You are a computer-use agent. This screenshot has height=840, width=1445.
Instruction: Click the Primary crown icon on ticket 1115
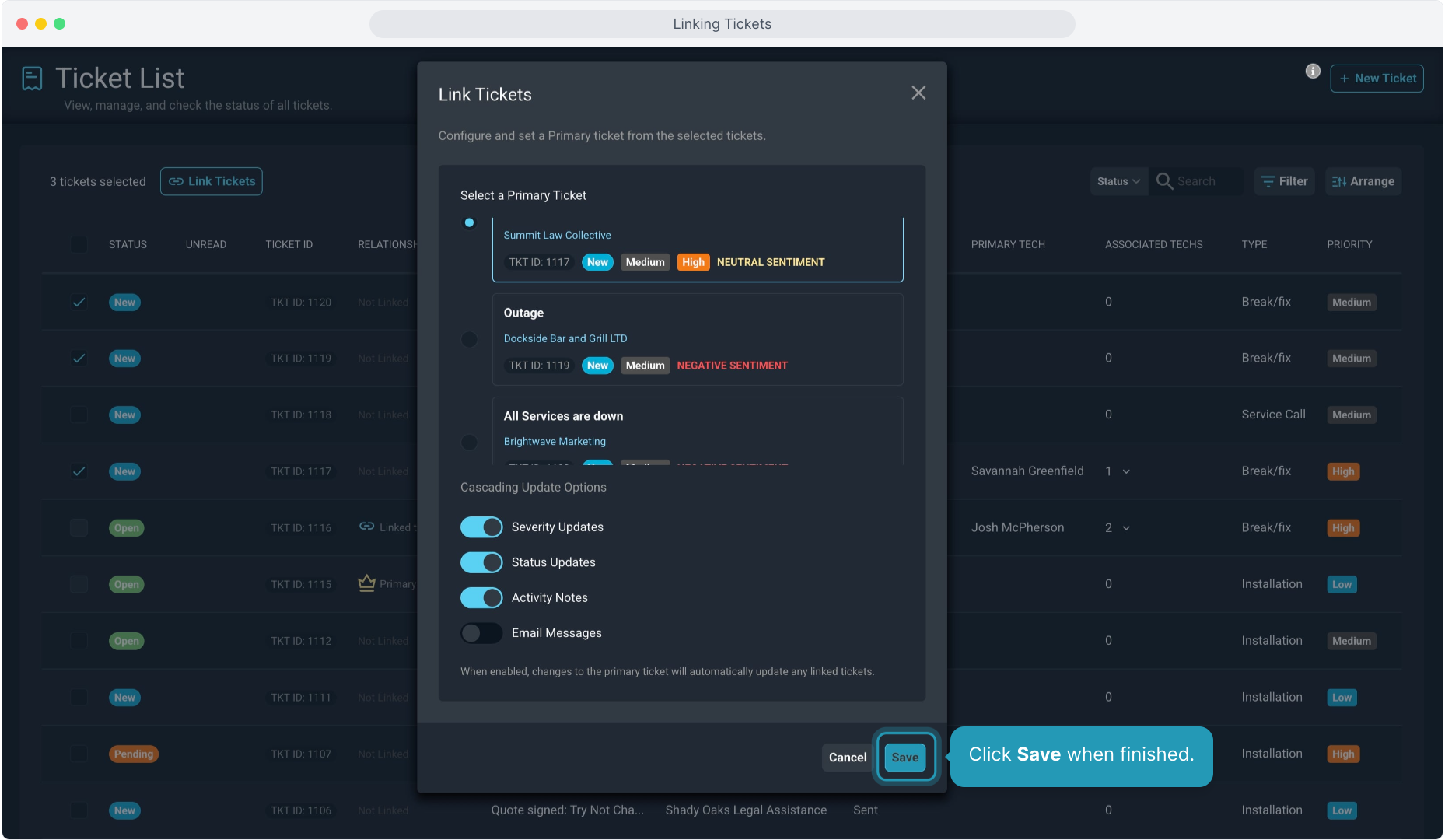point(366,583)
